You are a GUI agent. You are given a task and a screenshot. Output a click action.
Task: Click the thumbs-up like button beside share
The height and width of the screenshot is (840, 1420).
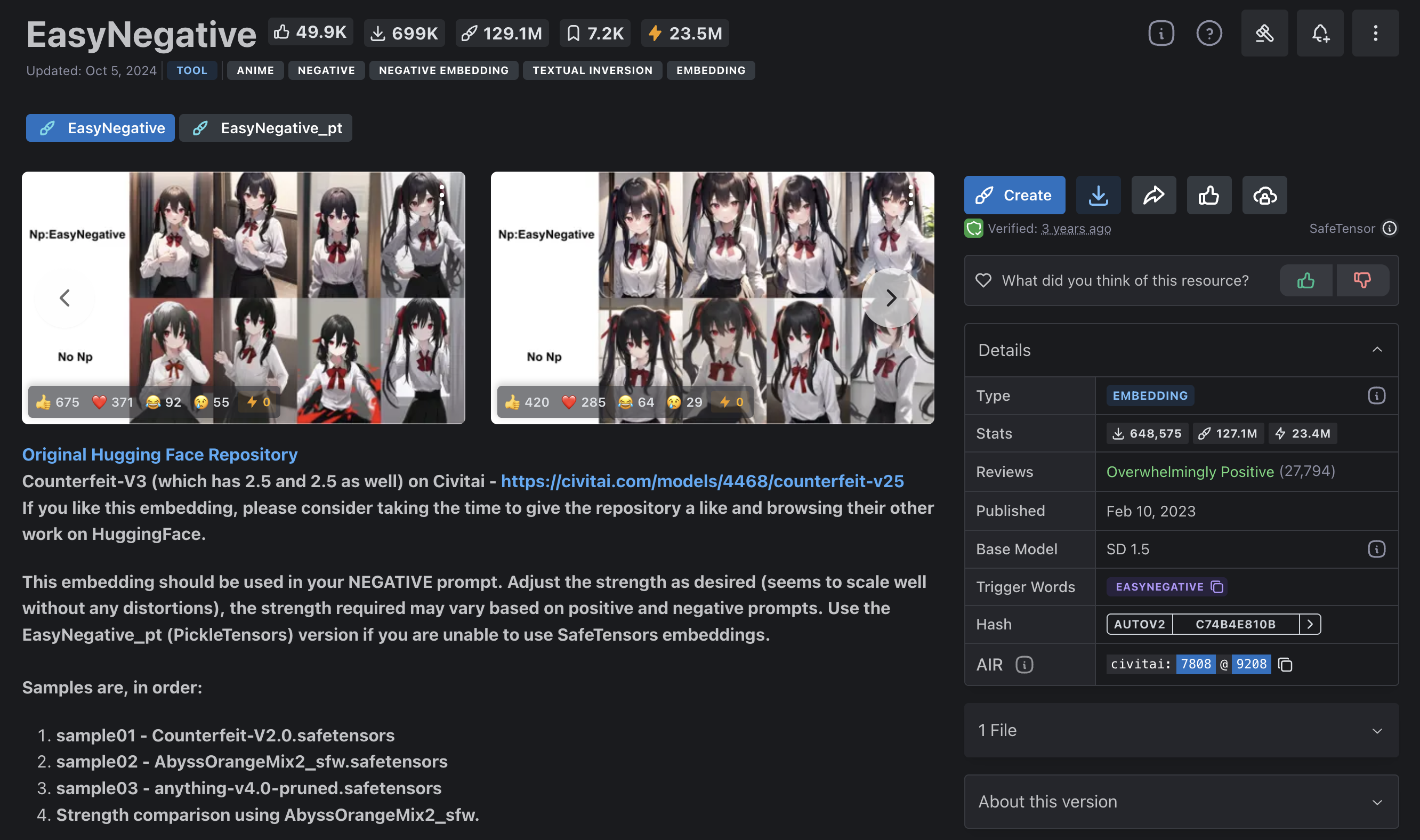point(1208,195)
